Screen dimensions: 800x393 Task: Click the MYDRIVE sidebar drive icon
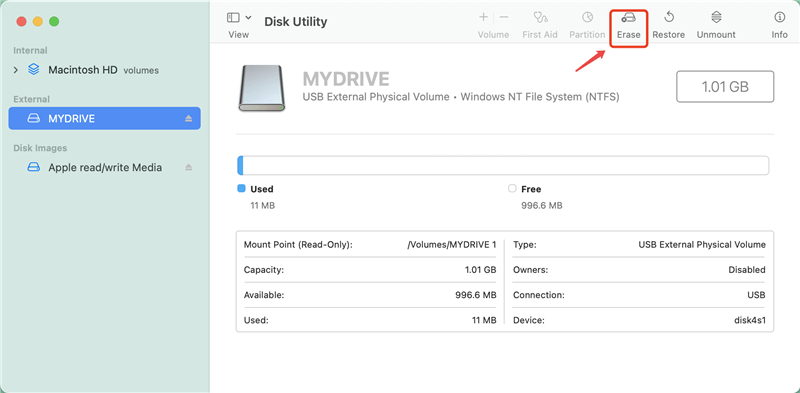click(x=33, y=118)
